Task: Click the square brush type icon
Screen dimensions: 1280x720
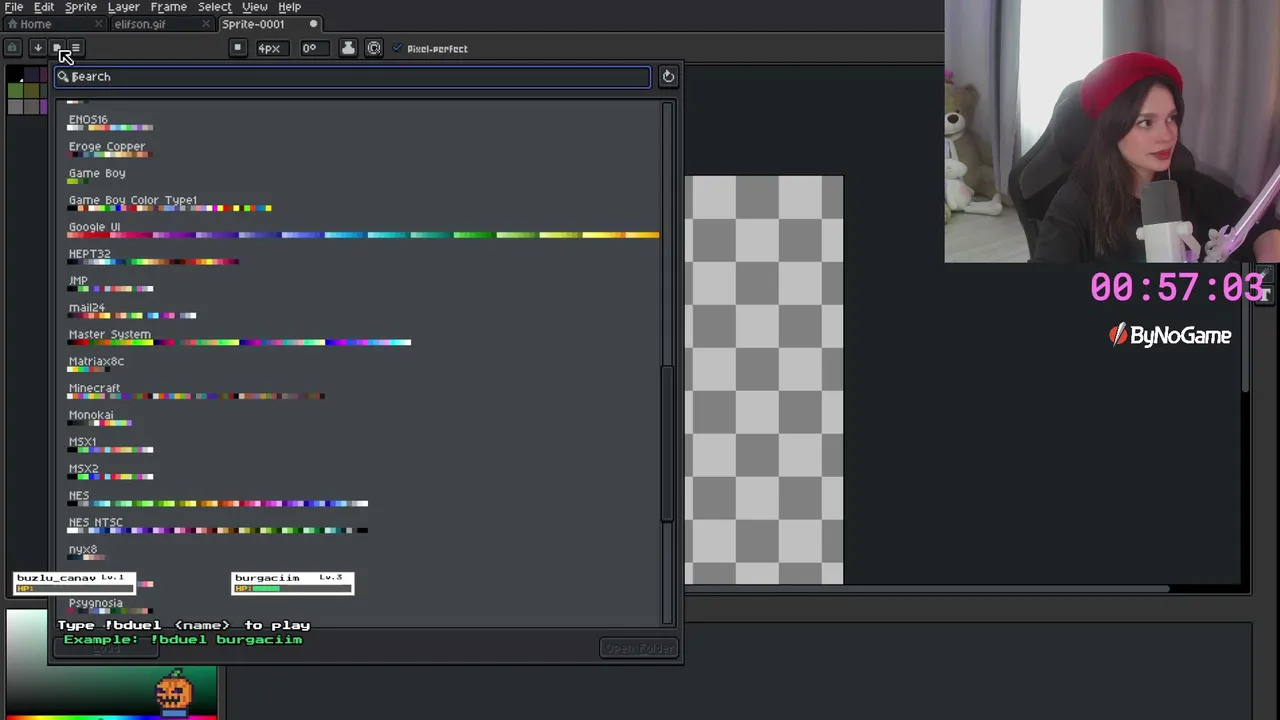Action: click(237, 48)
